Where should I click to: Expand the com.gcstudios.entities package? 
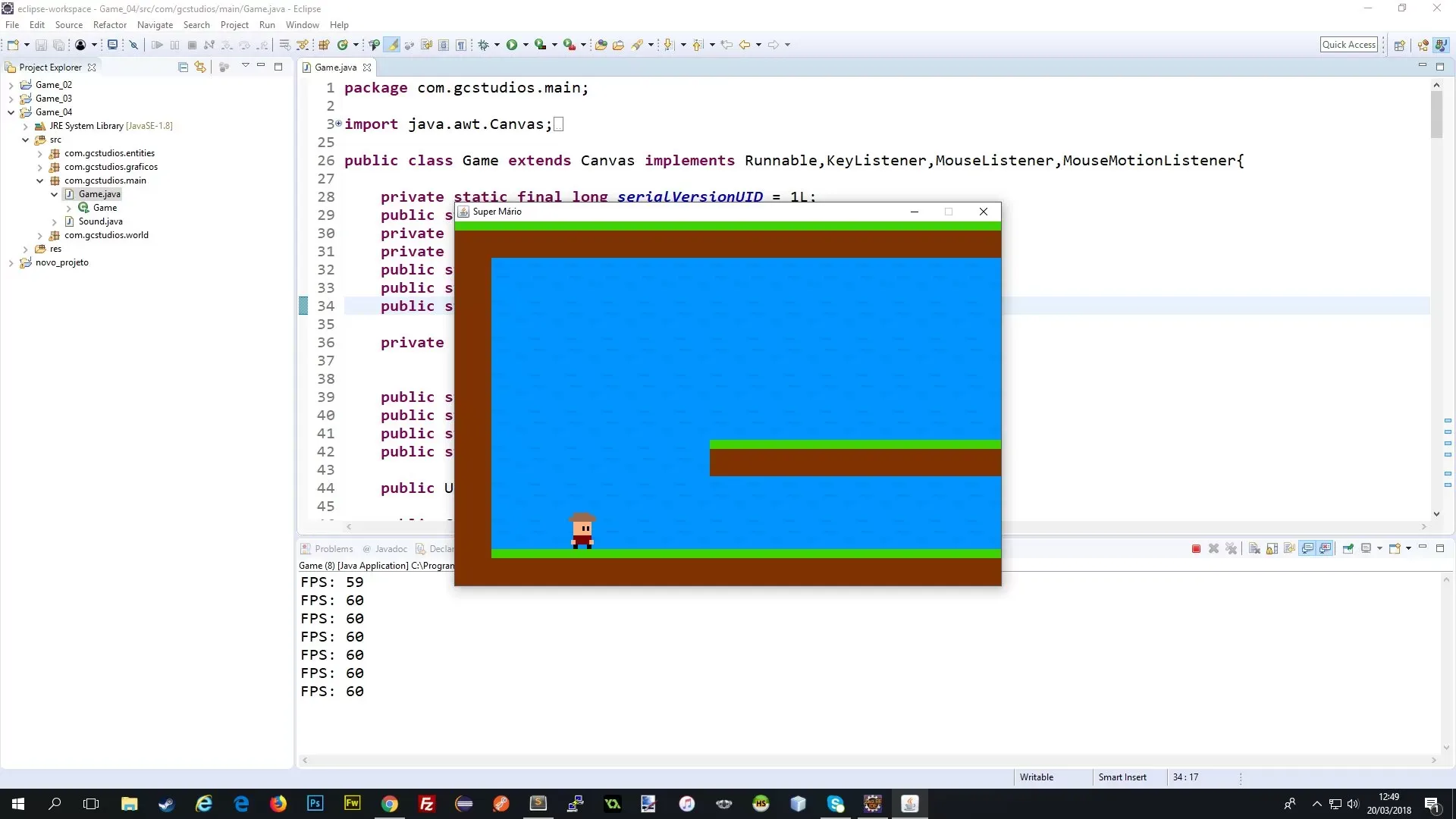click(39, 153)
